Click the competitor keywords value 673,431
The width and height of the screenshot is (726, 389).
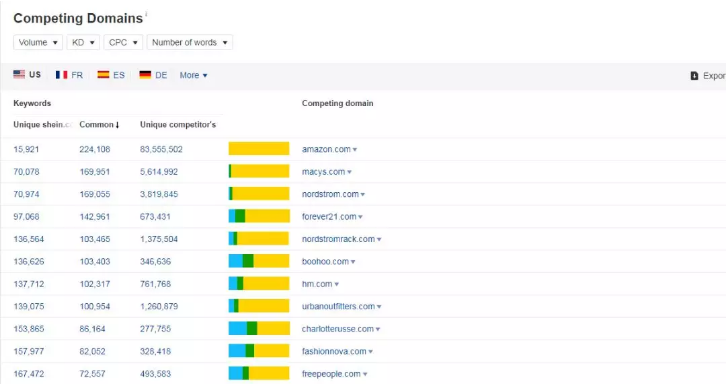tap(155, 217)
